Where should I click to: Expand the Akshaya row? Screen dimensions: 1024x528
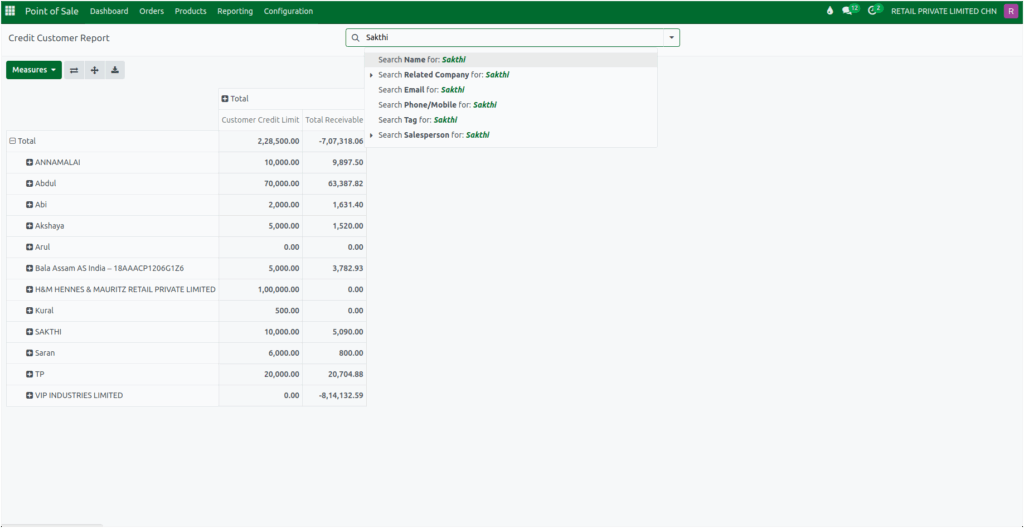pos(29,226)
